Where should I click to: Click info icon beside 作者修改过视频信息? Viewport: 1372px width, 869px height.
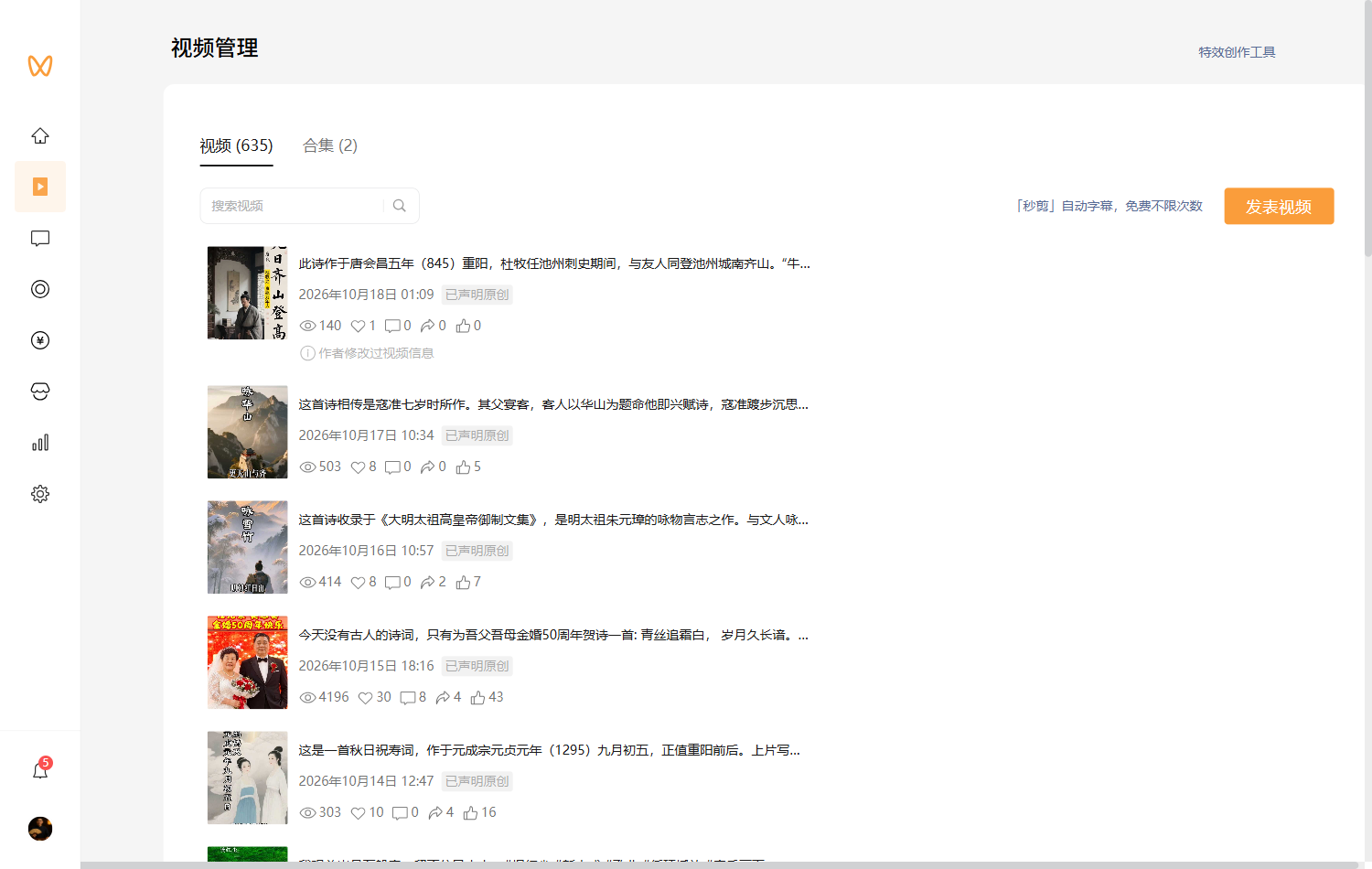point(308,353)
